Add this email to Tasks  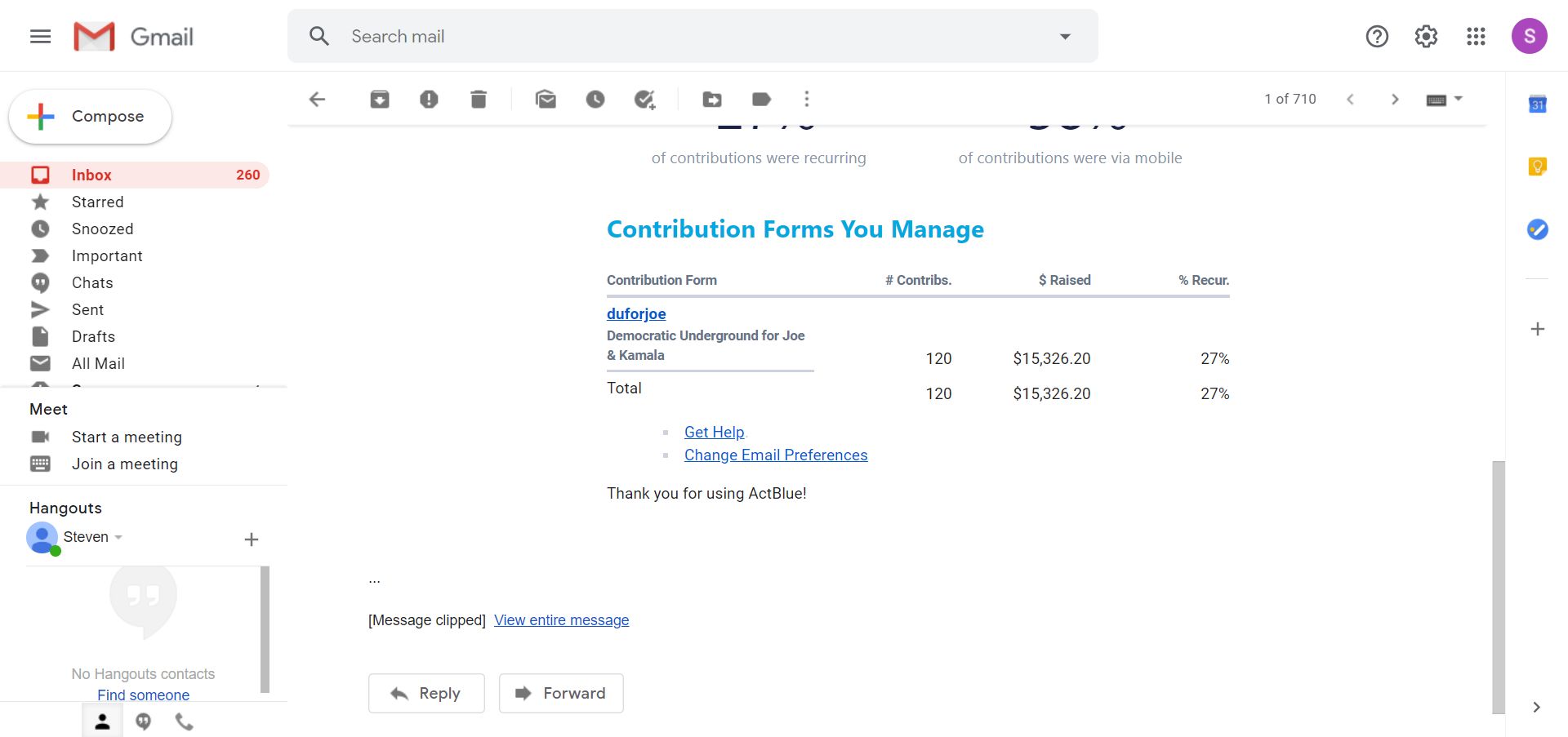coord(645,100)
